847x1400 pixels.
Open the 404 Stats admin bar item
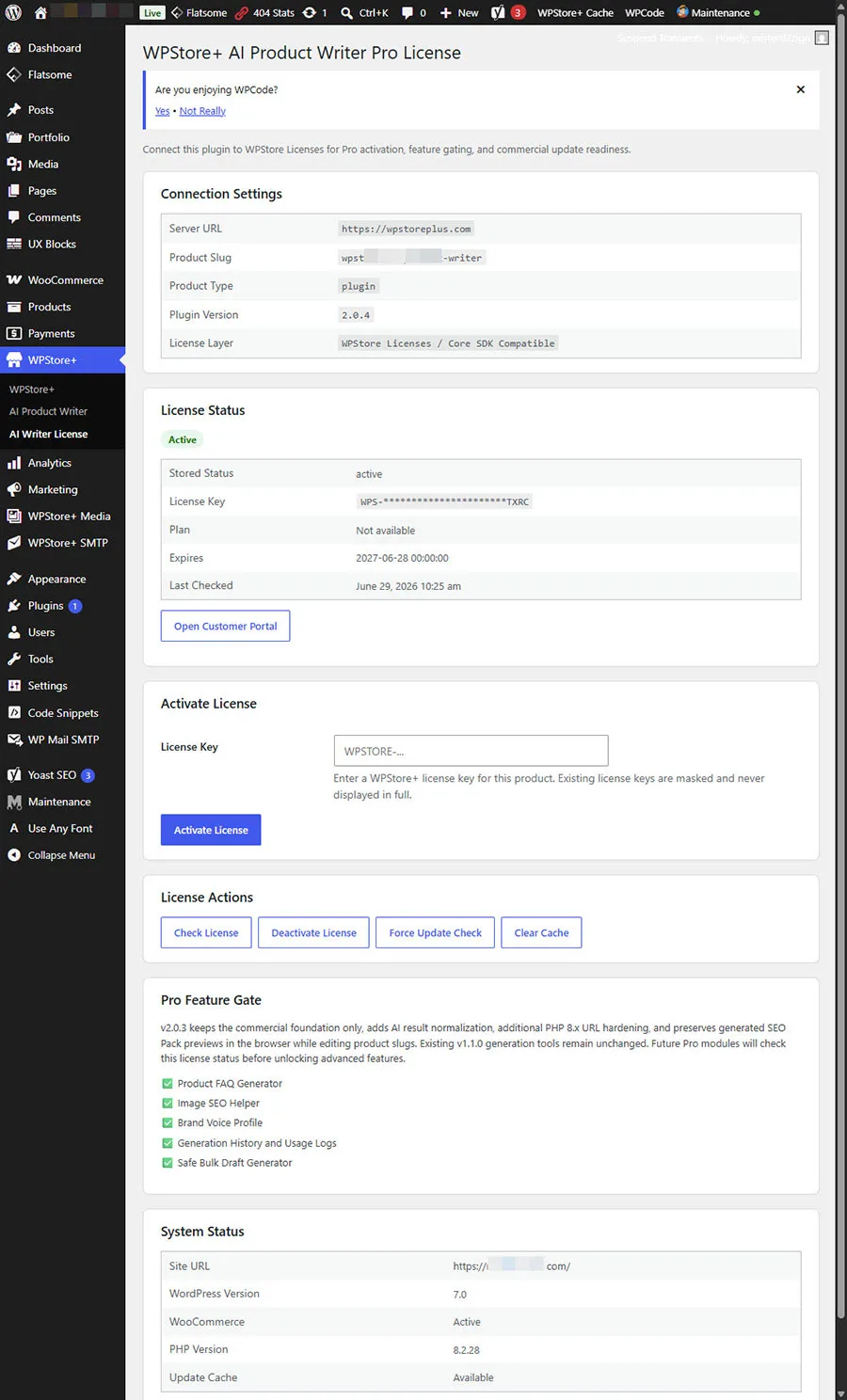click(x=265, y=13)
